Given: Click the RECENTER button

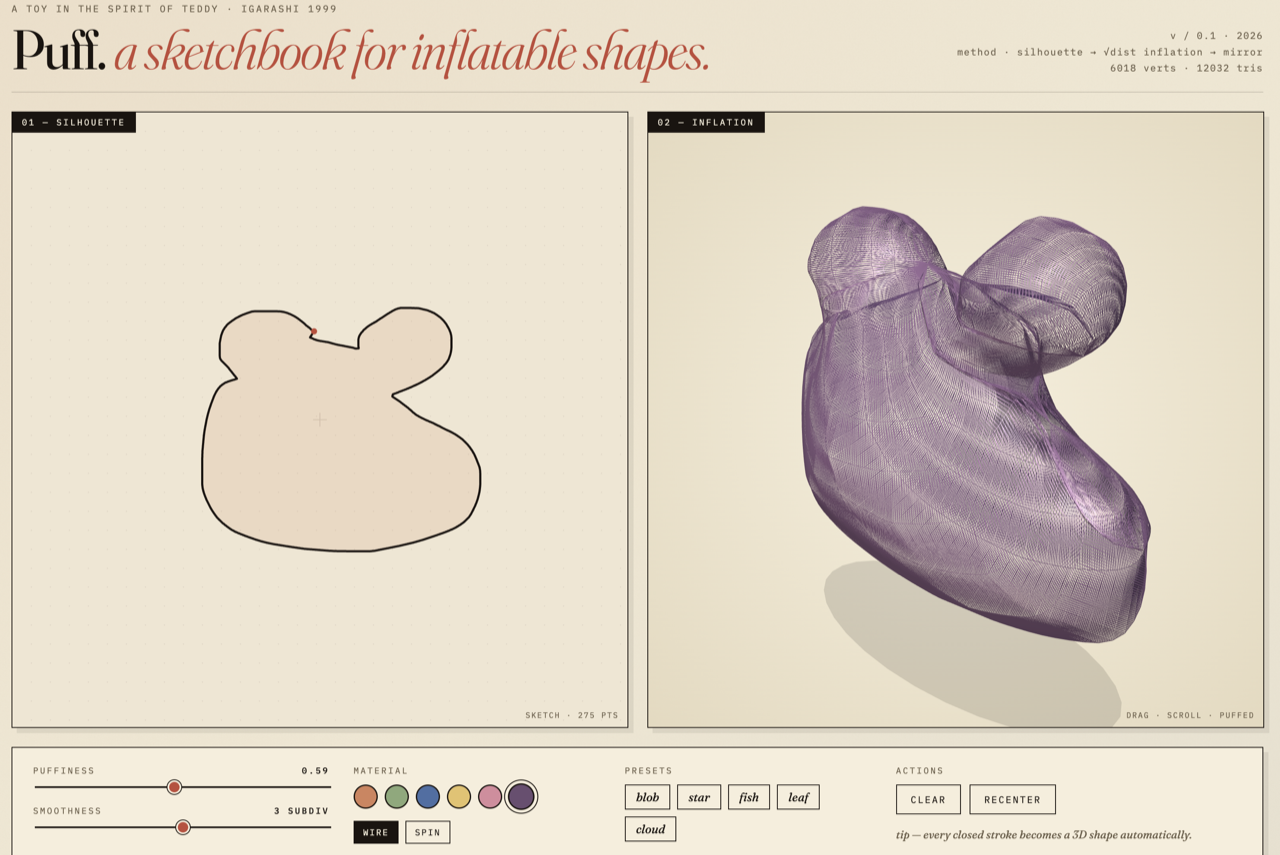Looking at the screenshot, I should (x=1012, y=799).
